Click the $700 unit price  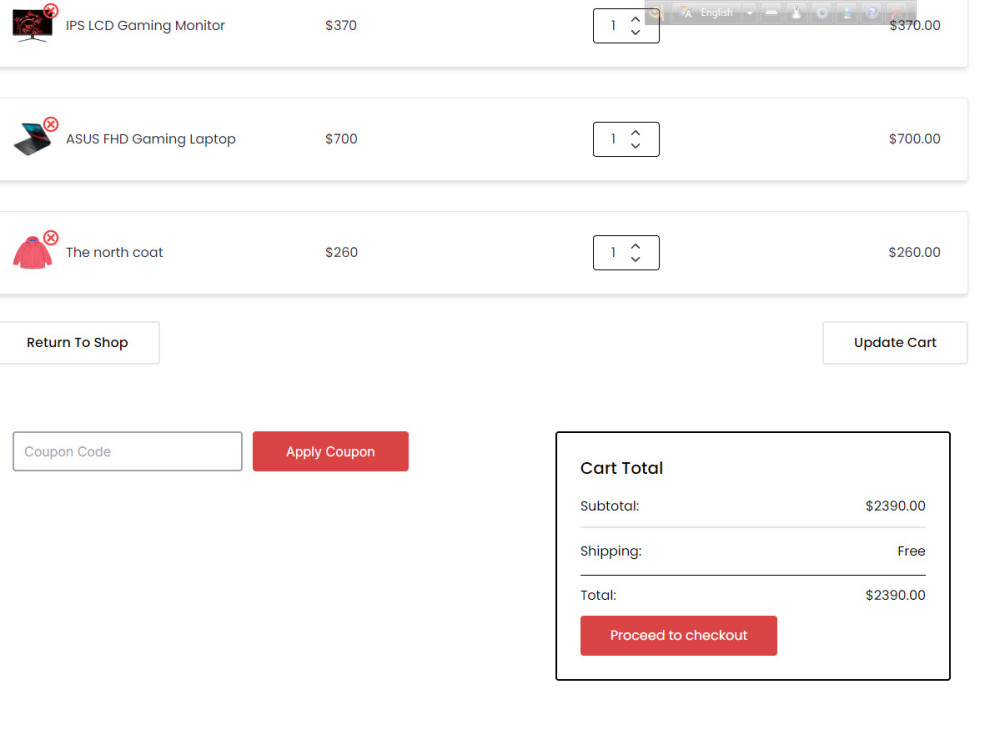(341, 139)
